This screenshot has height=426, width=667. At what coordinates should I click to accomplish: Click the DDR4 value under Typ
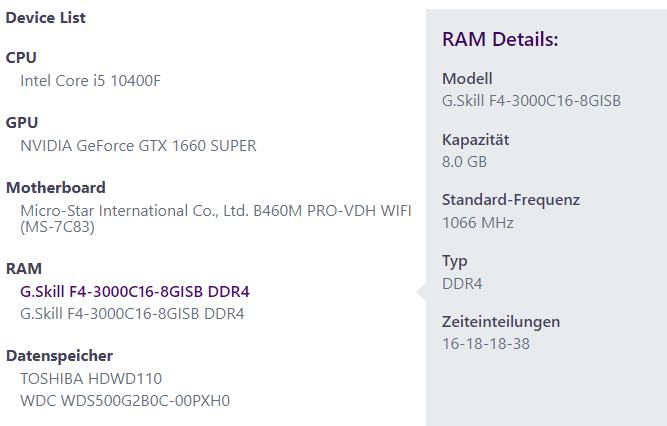click(x=462, y=283)
